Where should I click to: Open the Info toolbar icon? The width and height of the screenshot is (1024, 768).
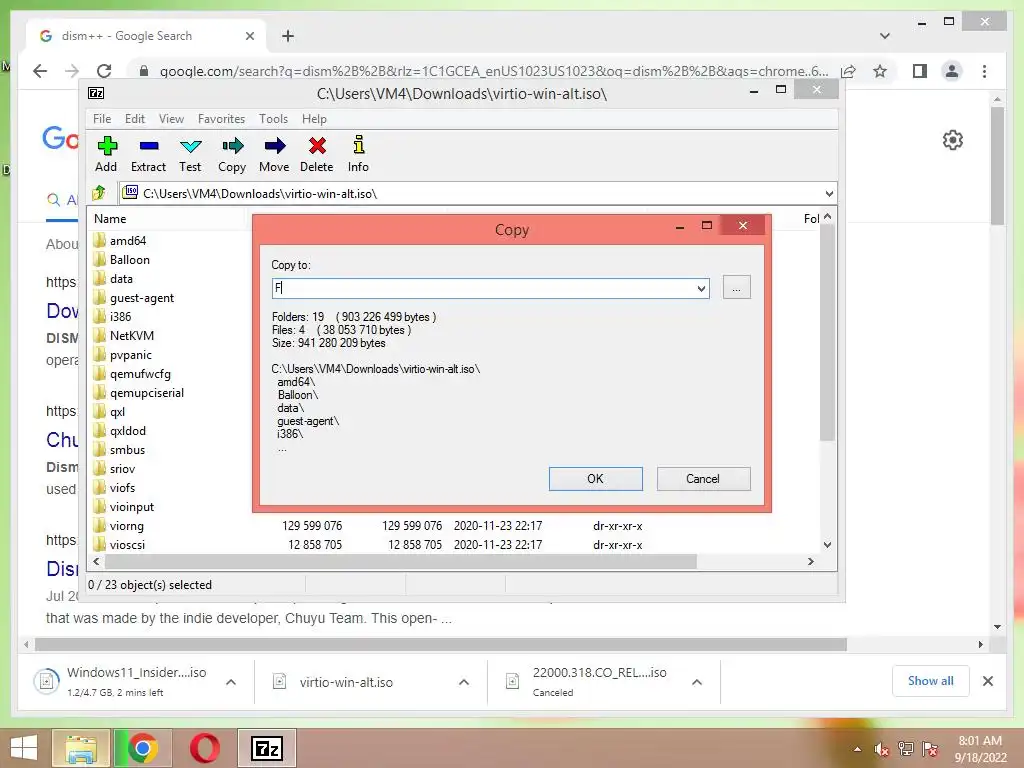coord(358,154)
